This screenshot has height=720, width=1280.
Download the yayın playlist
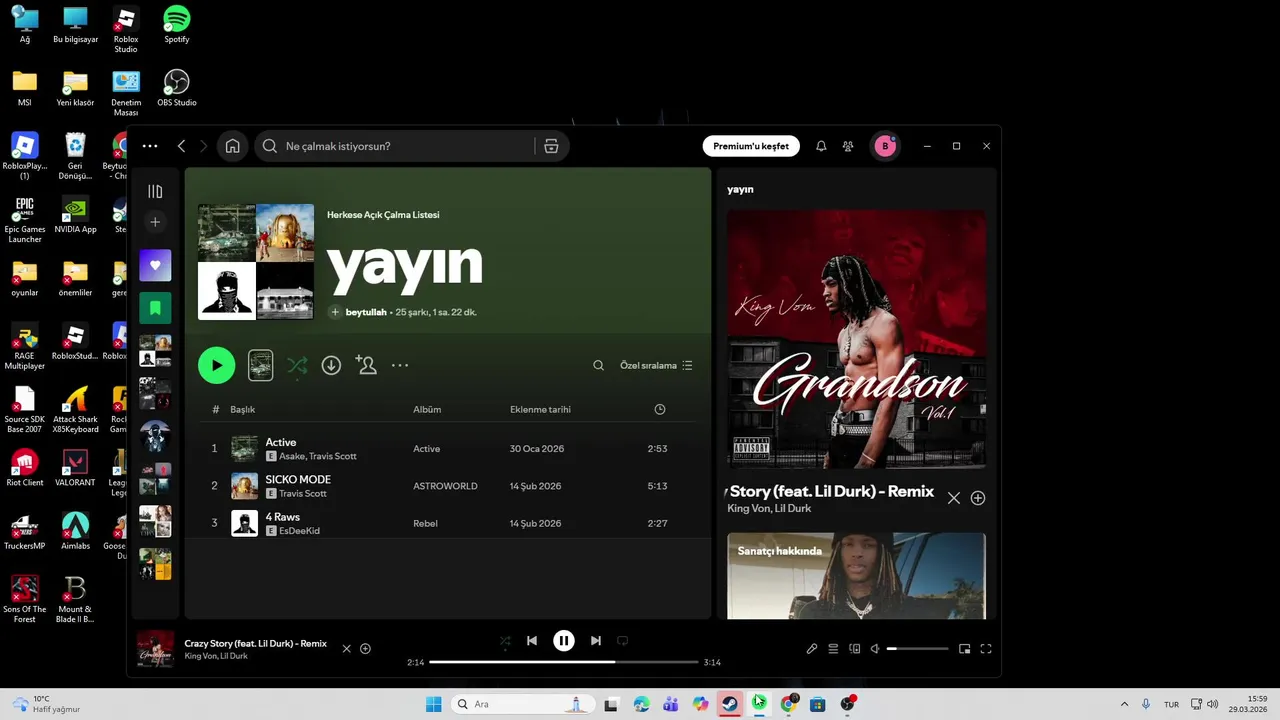[x=331, y=366]
